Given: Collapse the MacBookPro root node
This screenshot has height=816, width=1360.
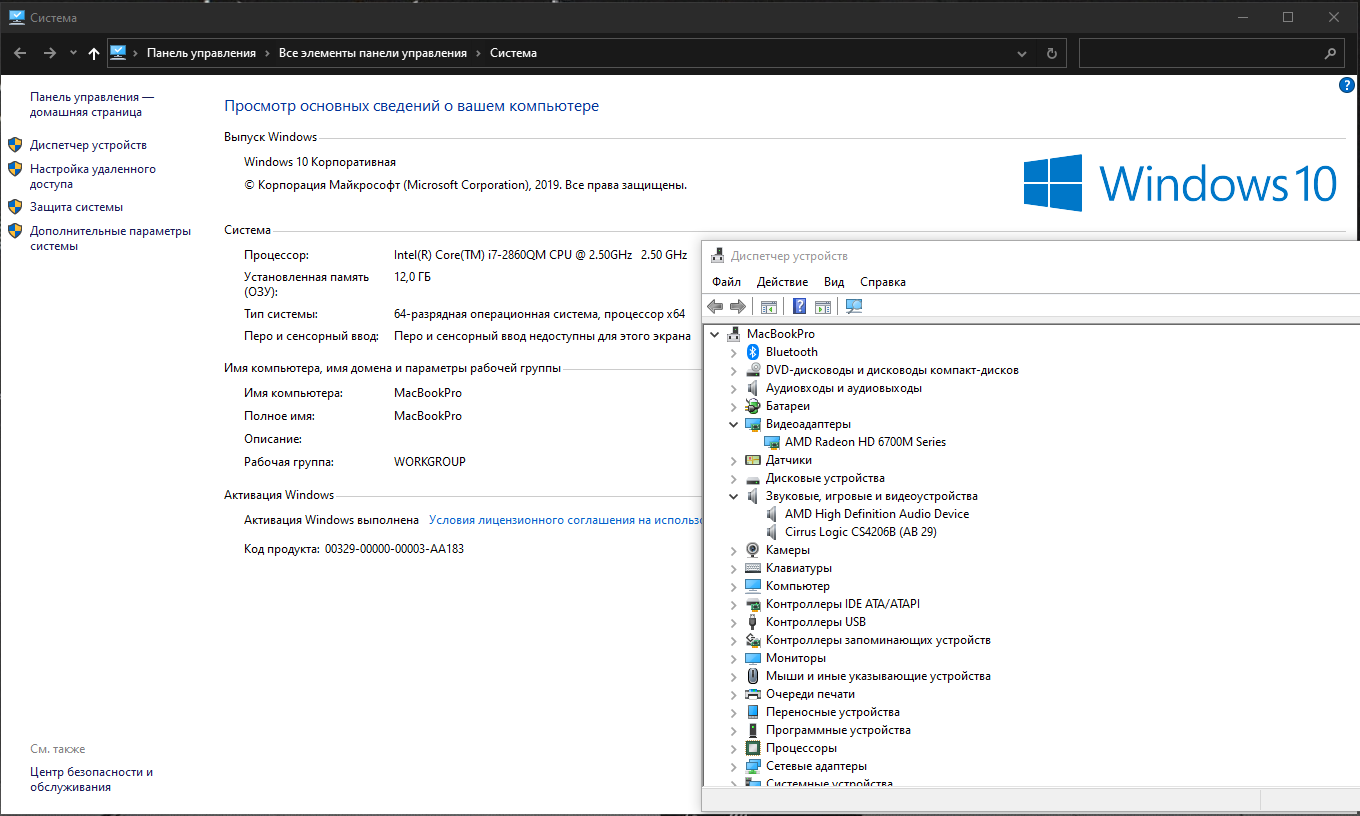Looking at the screenshot, I should (x=714, y=334).
